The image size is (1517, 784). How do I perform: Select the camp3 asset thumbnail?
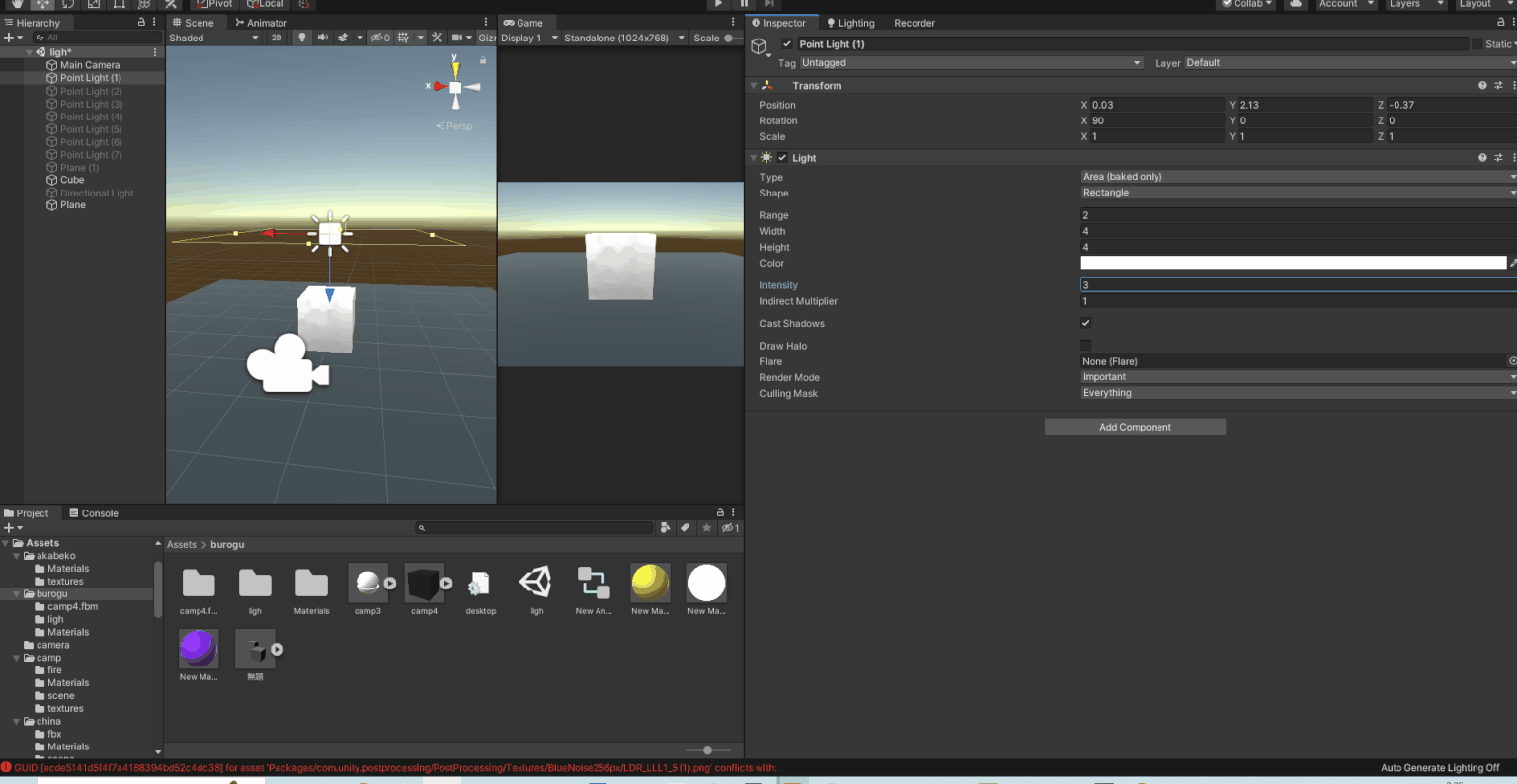click(367, 583)
